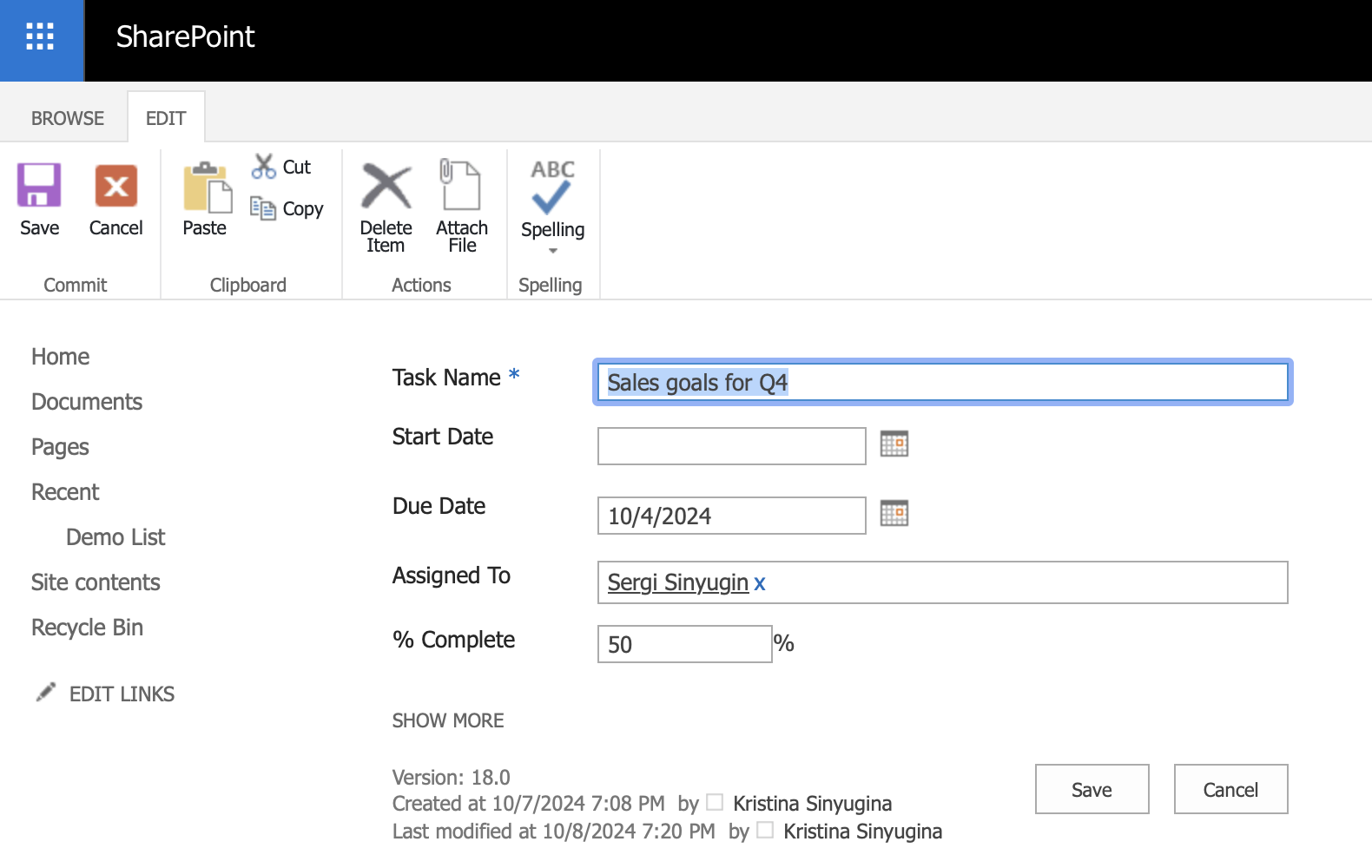This screenshot has height=868, width=1372.
Task: Click the Save ribbon icon
Action: (x=39, y=187)
